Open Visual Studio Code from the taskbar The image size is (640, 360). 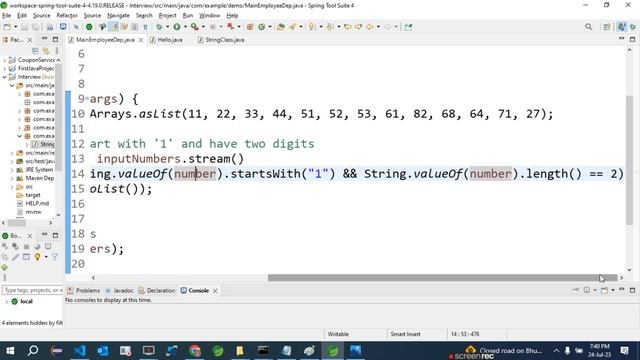80,350
